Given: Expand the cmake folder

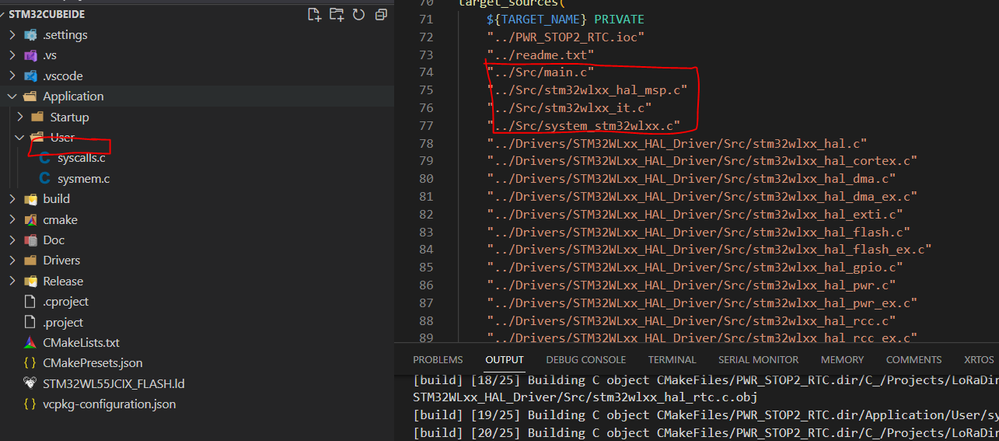Looking at the screenshot, I should tap(12, 220).
